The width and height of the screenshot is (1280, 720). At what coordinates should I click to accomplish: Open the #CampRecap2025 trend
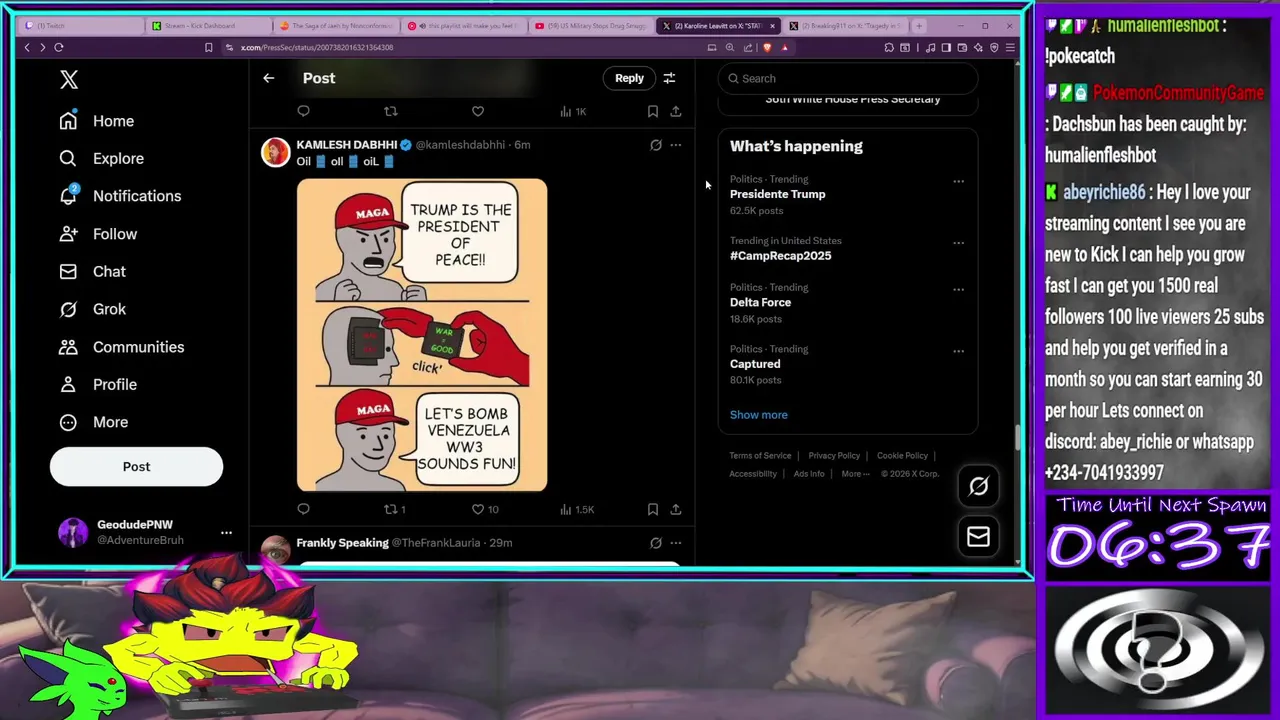[x=780, y=256]
